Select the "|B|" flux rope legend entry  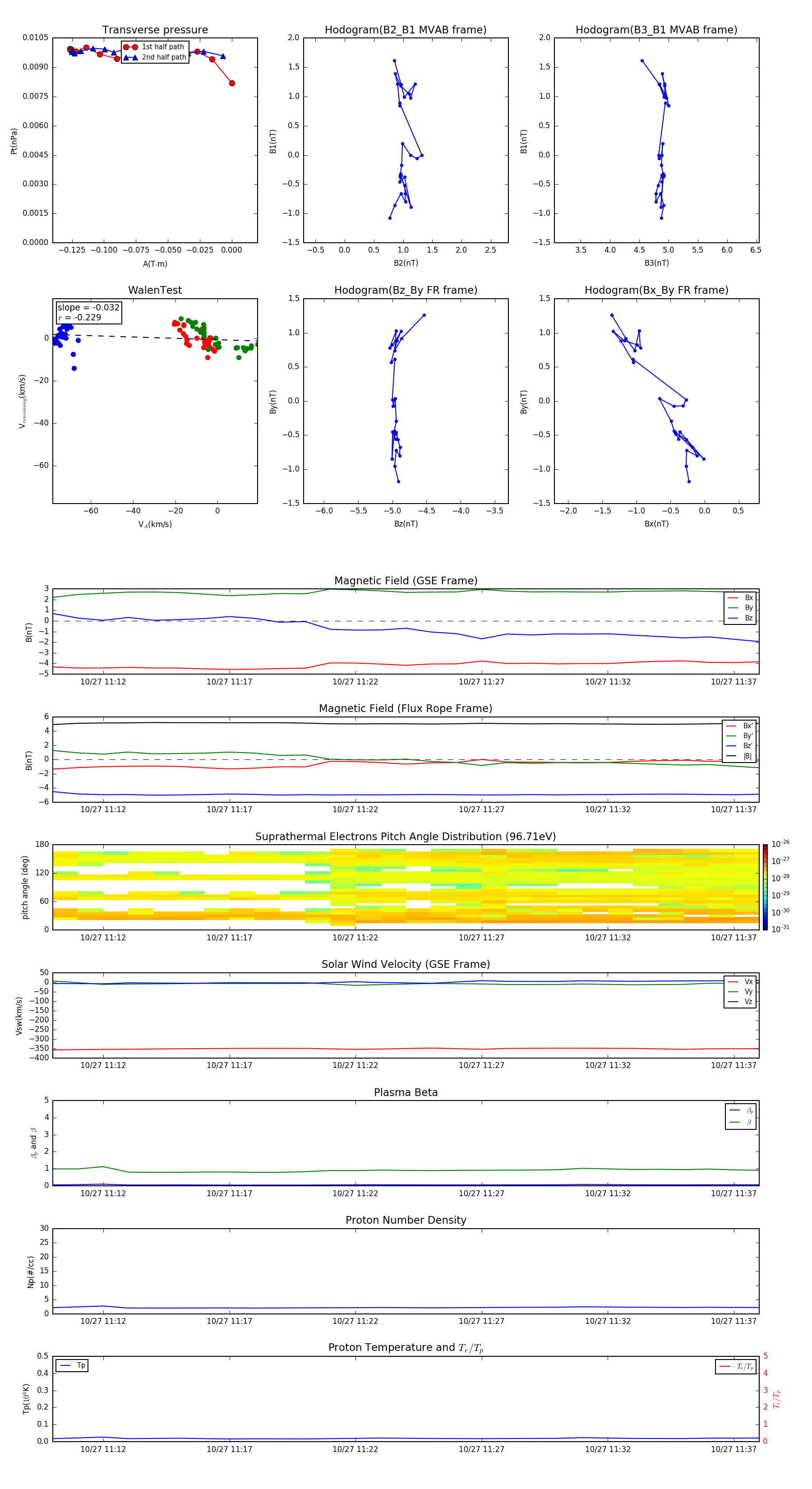739,756
